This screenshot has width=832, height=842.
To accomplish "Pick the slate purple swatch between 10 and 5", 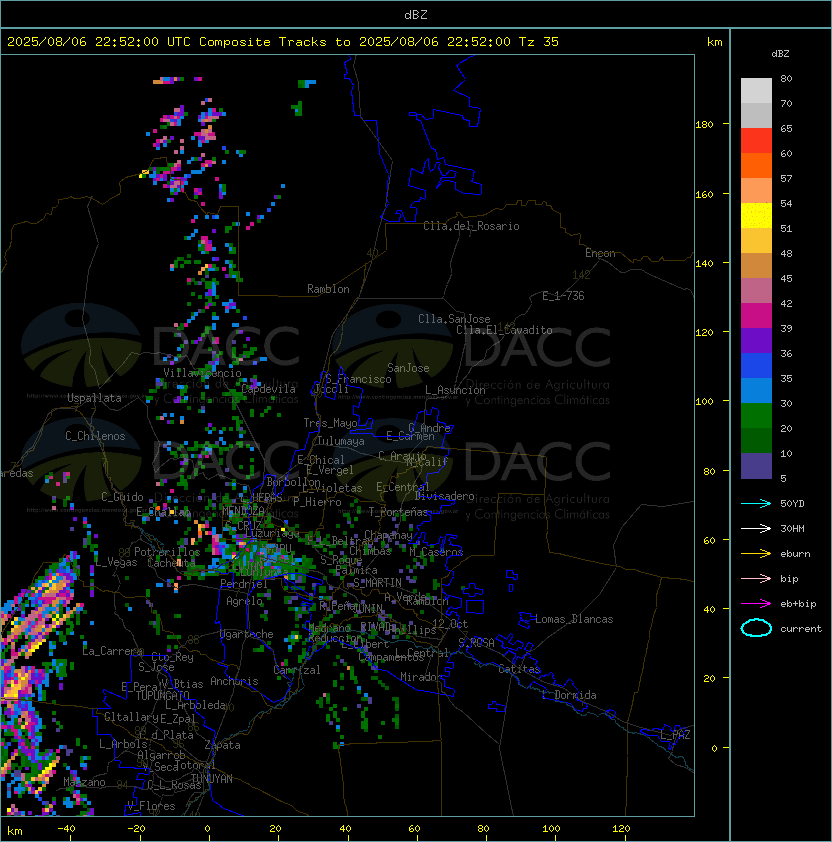I will pos(756,466).
